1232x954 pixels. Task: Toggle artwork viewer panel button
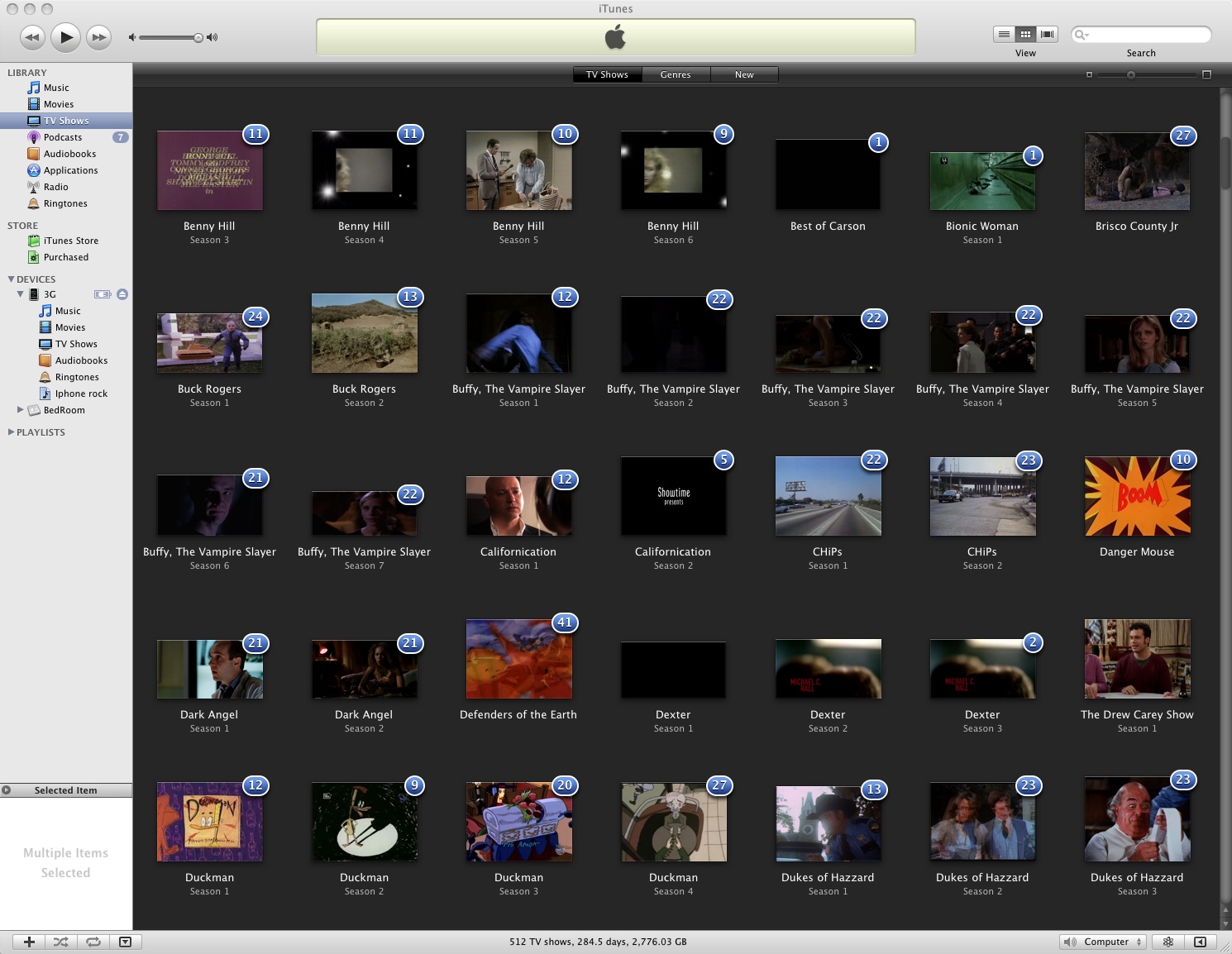point(125,942)
